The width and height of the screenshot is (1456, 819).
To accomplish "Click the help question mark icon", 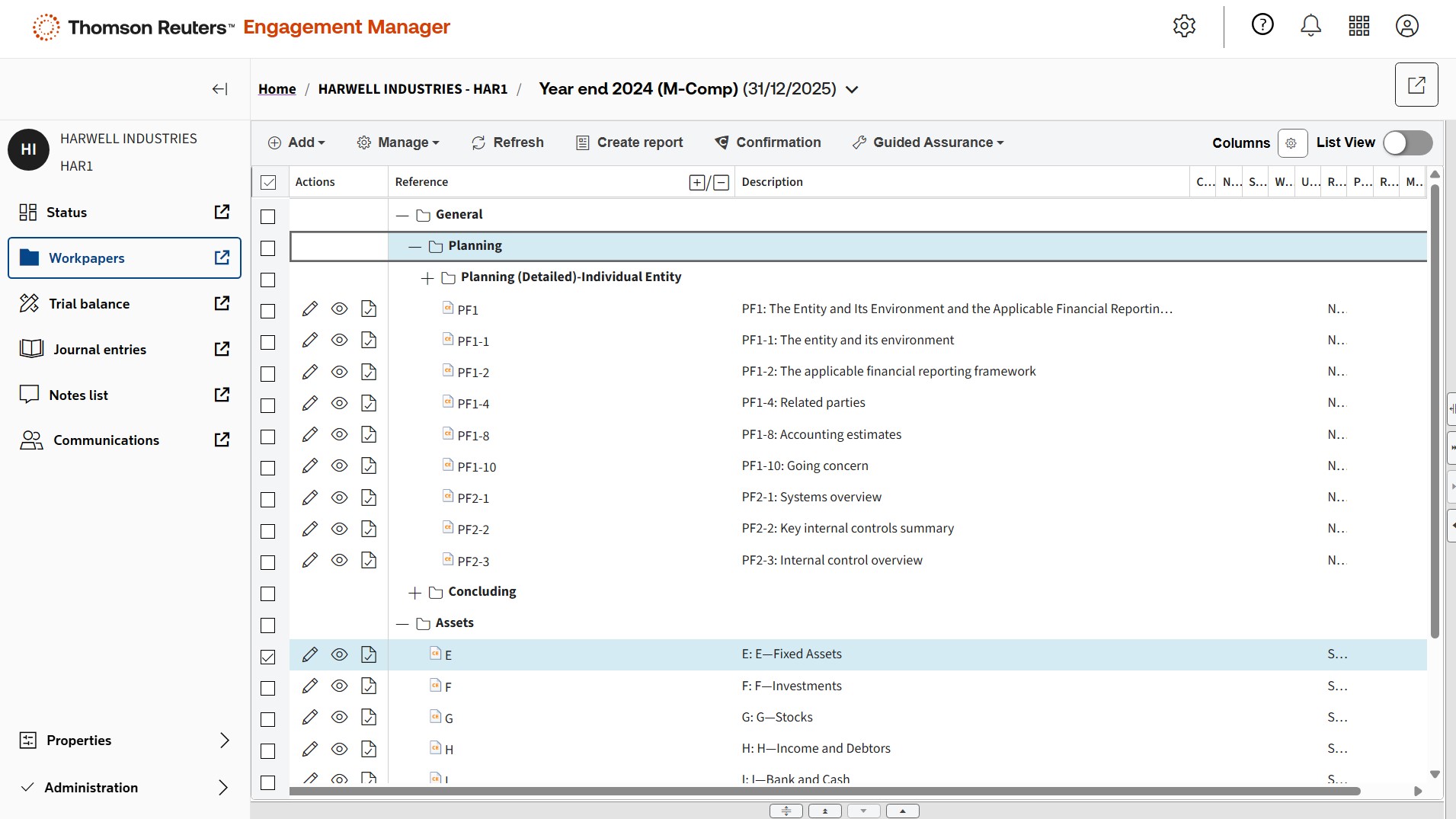I will tap(1262, 25).
